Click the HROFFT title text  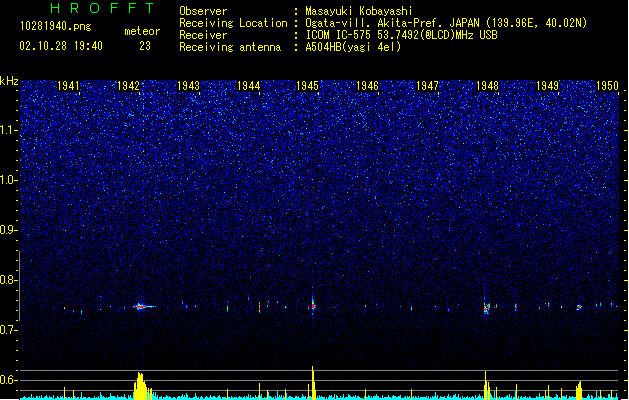tap(103, 8)
